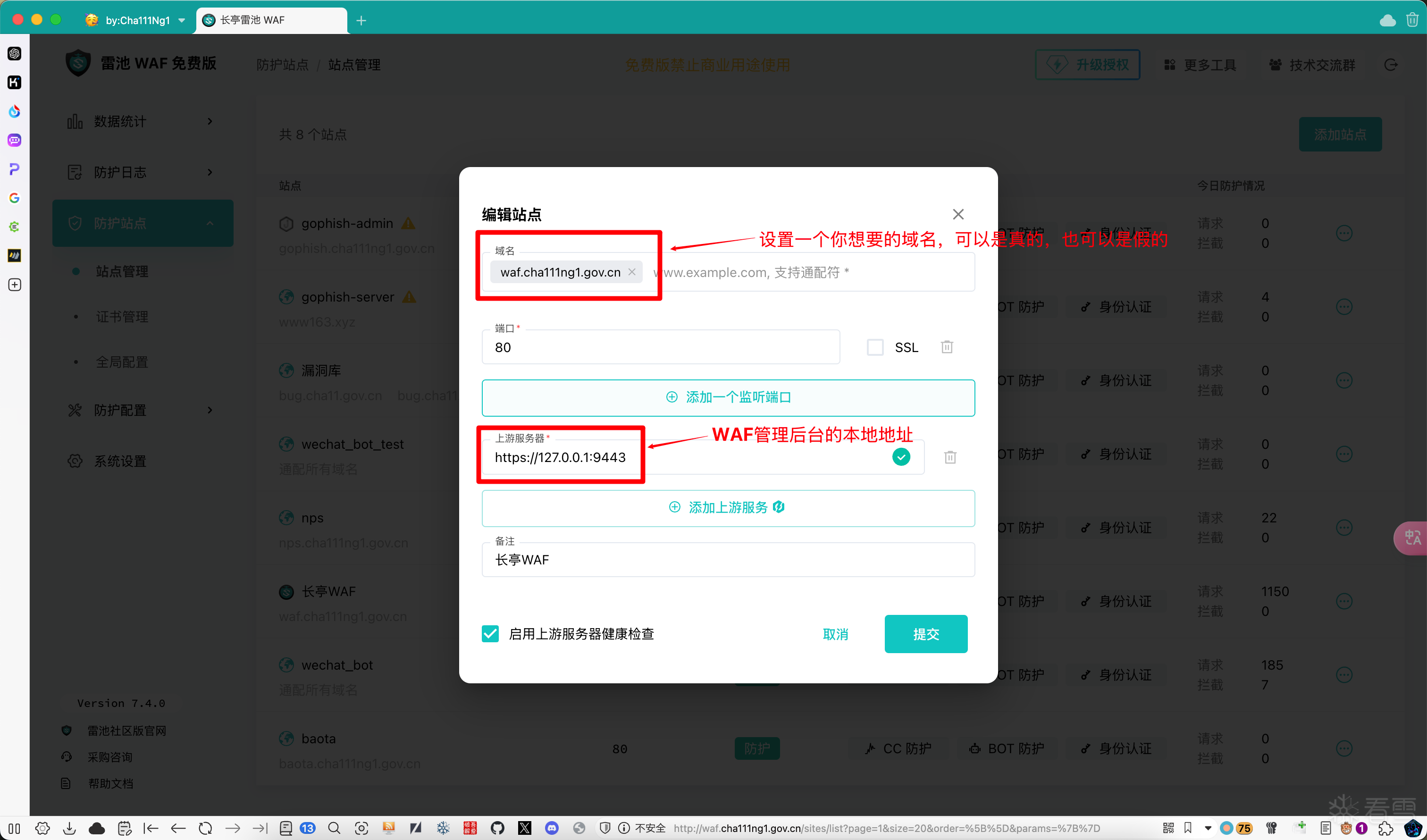Open more options for nps row

(1344, 527)
